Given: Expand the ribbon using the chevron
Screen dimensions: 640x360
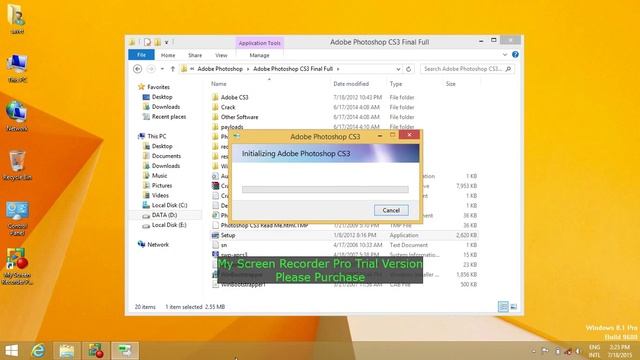Looking at the screenshot, I should [x=505, y=54].
